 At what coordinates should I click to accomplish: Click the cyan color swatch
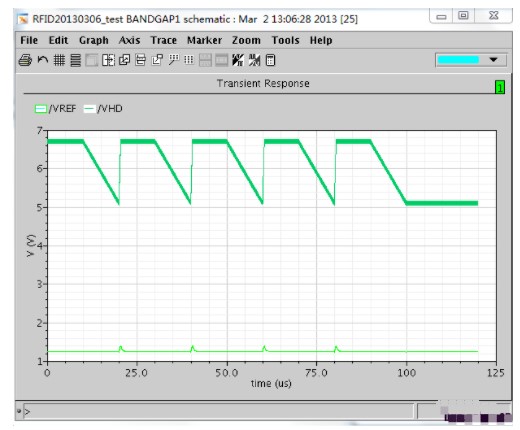tap(458, 60)
